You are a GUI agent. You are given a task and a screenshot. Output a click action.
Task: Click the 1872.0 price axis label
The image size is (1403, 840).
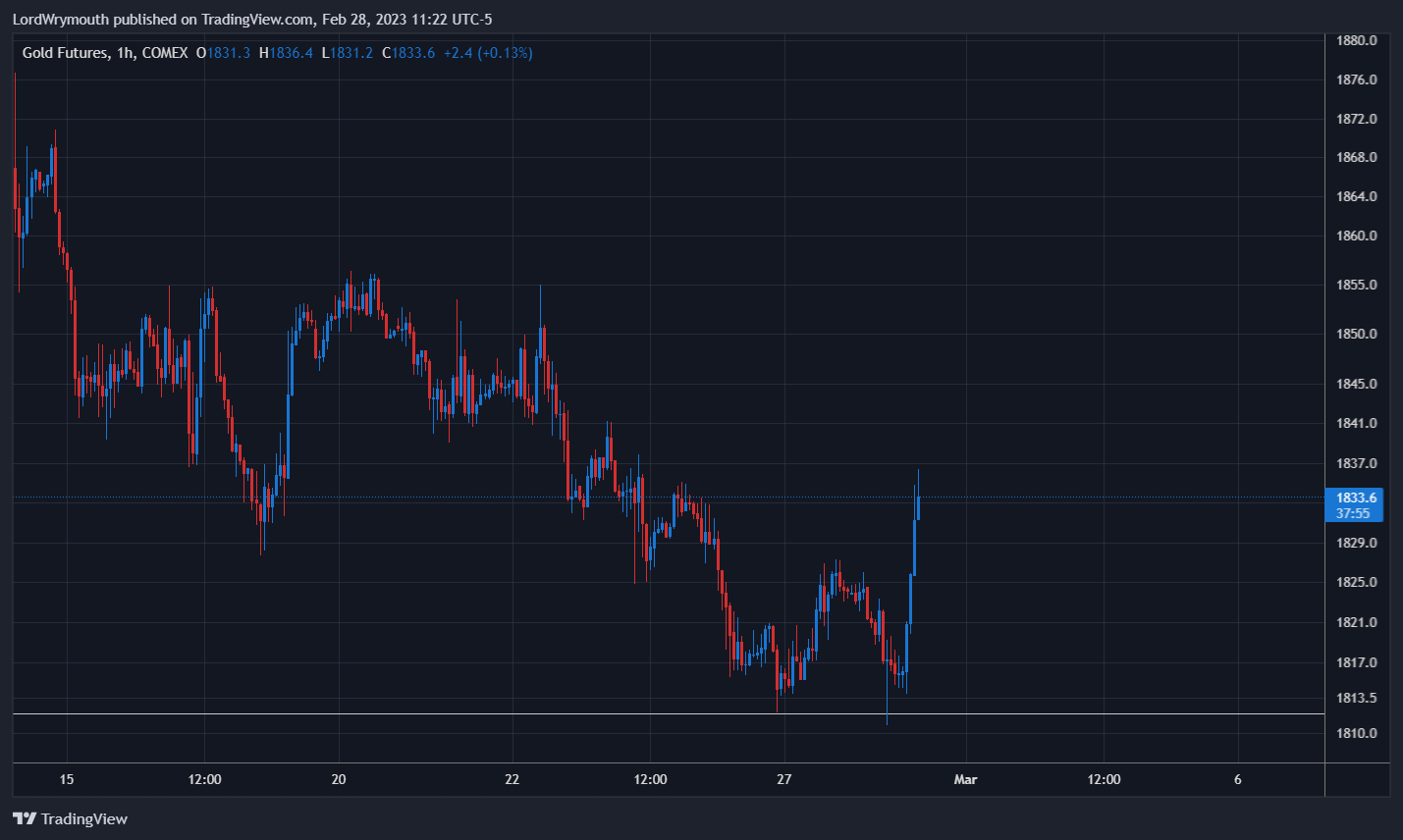point(1357,119)
